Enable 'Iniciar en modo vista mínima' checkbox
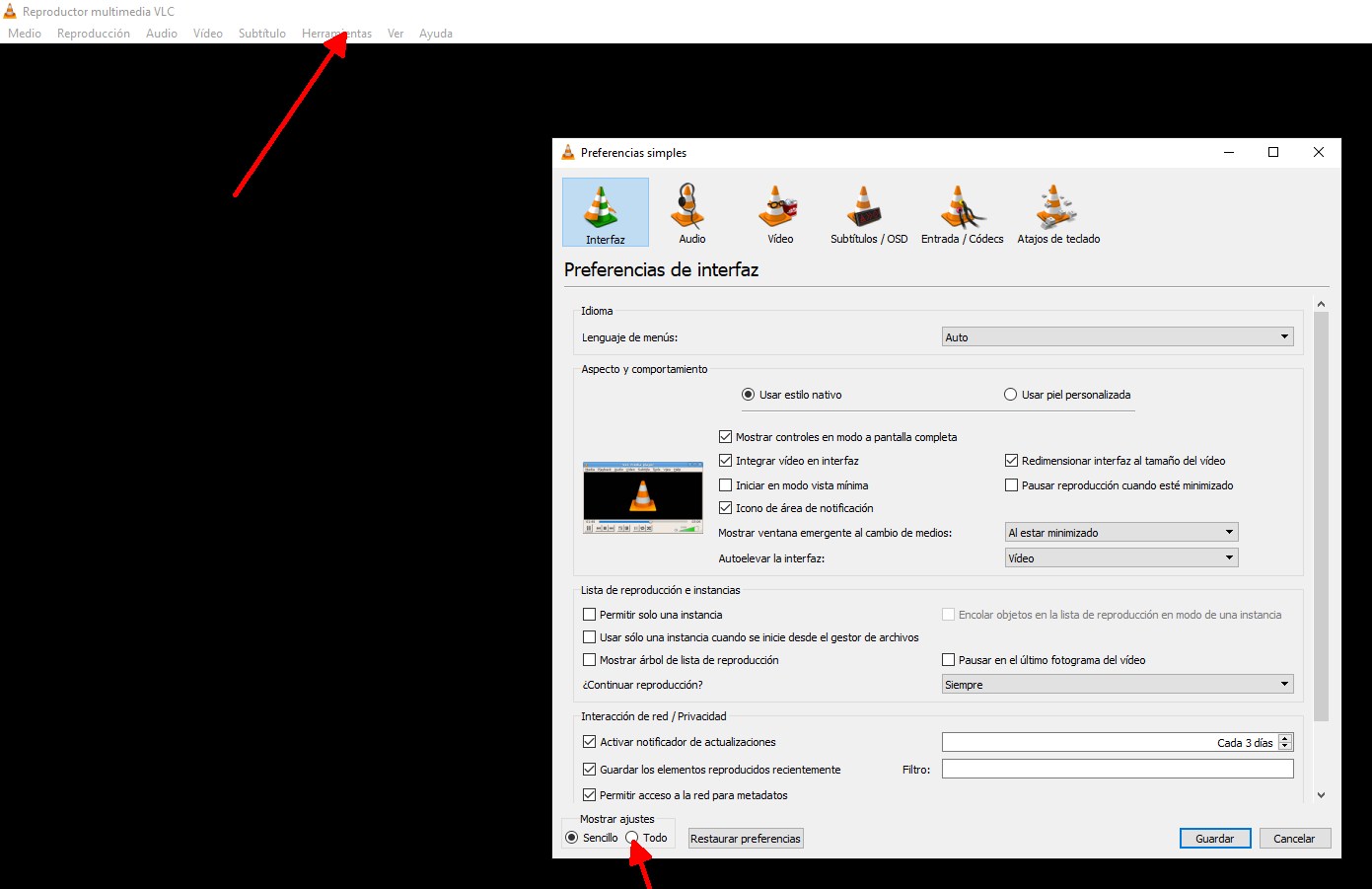This screenshot has height=889, width=1372. click(726, 485)
